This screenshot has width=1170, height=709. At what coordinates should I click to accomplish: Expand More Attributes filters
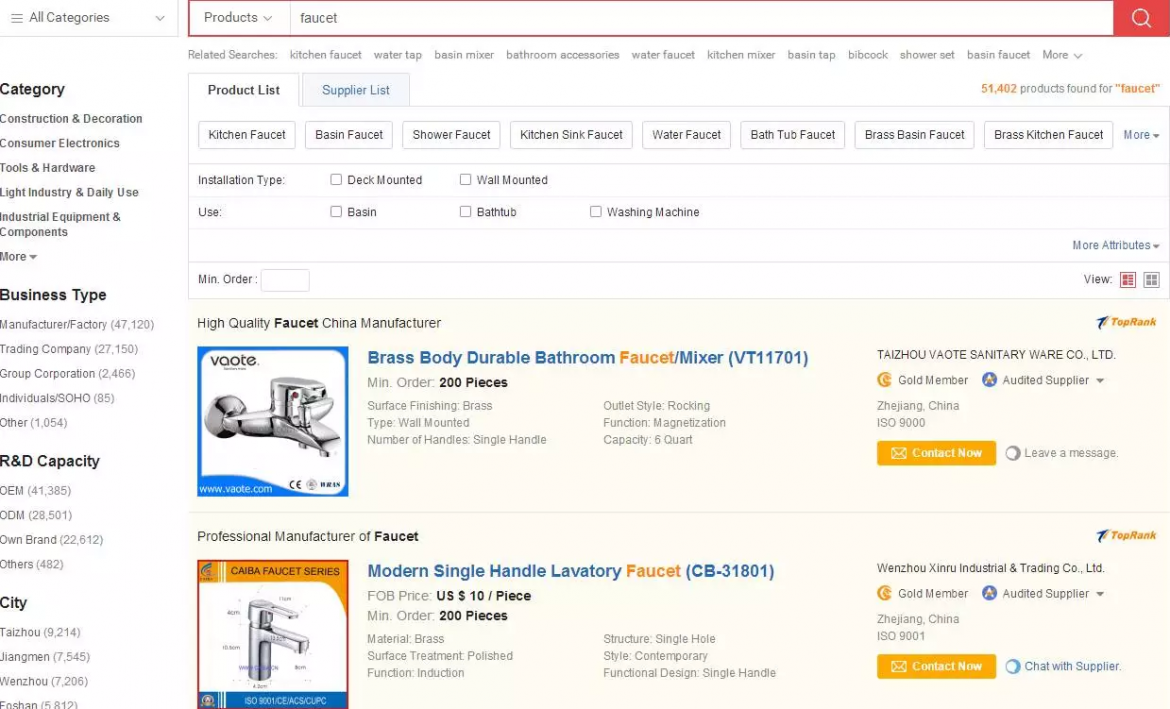(1115, 245)
